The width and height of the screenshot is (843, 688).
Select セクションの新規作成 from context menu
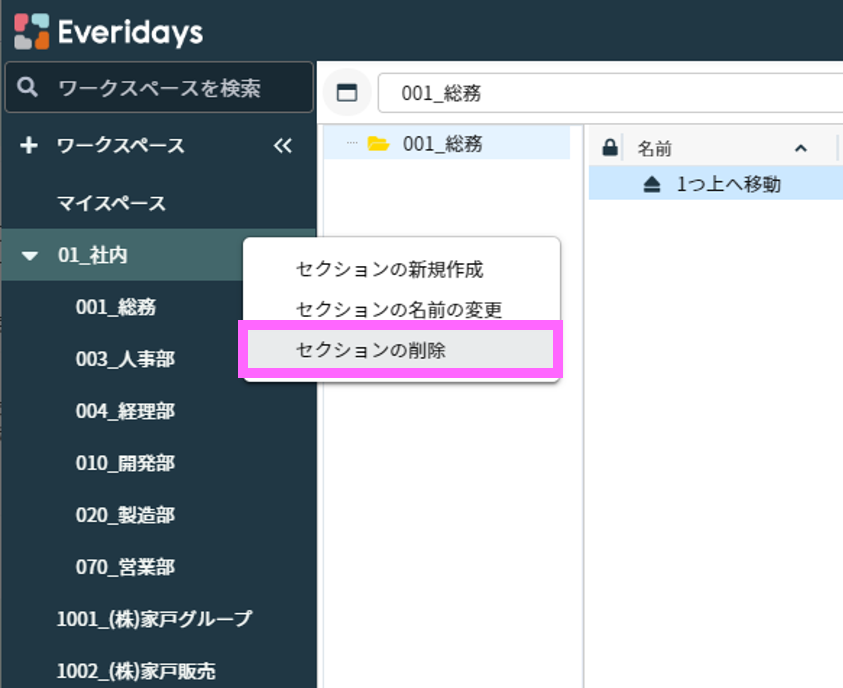click(x=390, y=269)
